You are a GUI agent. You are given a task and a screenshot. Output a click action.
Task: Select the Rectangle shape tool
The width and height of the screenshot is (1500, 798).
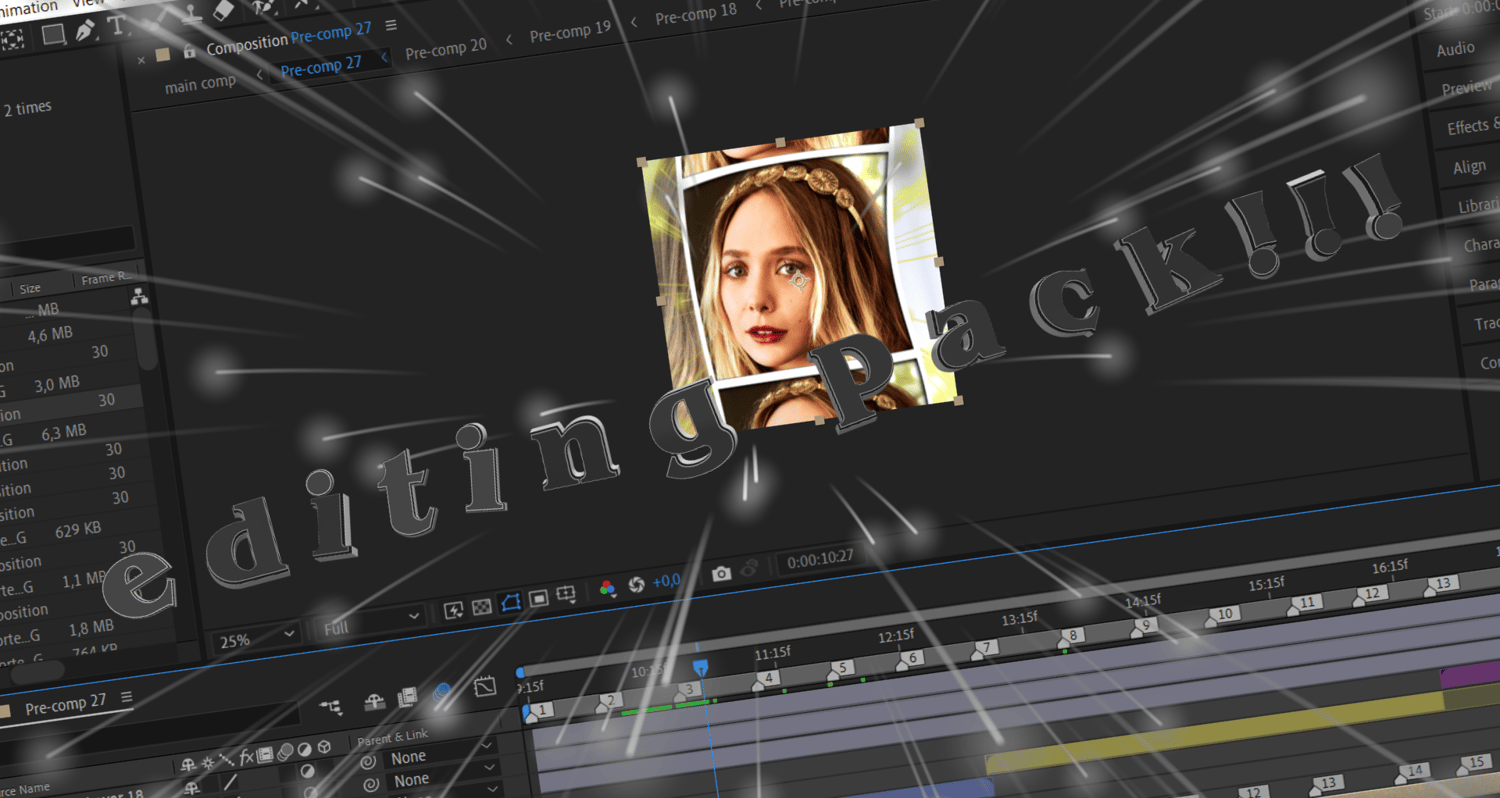[x=53, y=36]
